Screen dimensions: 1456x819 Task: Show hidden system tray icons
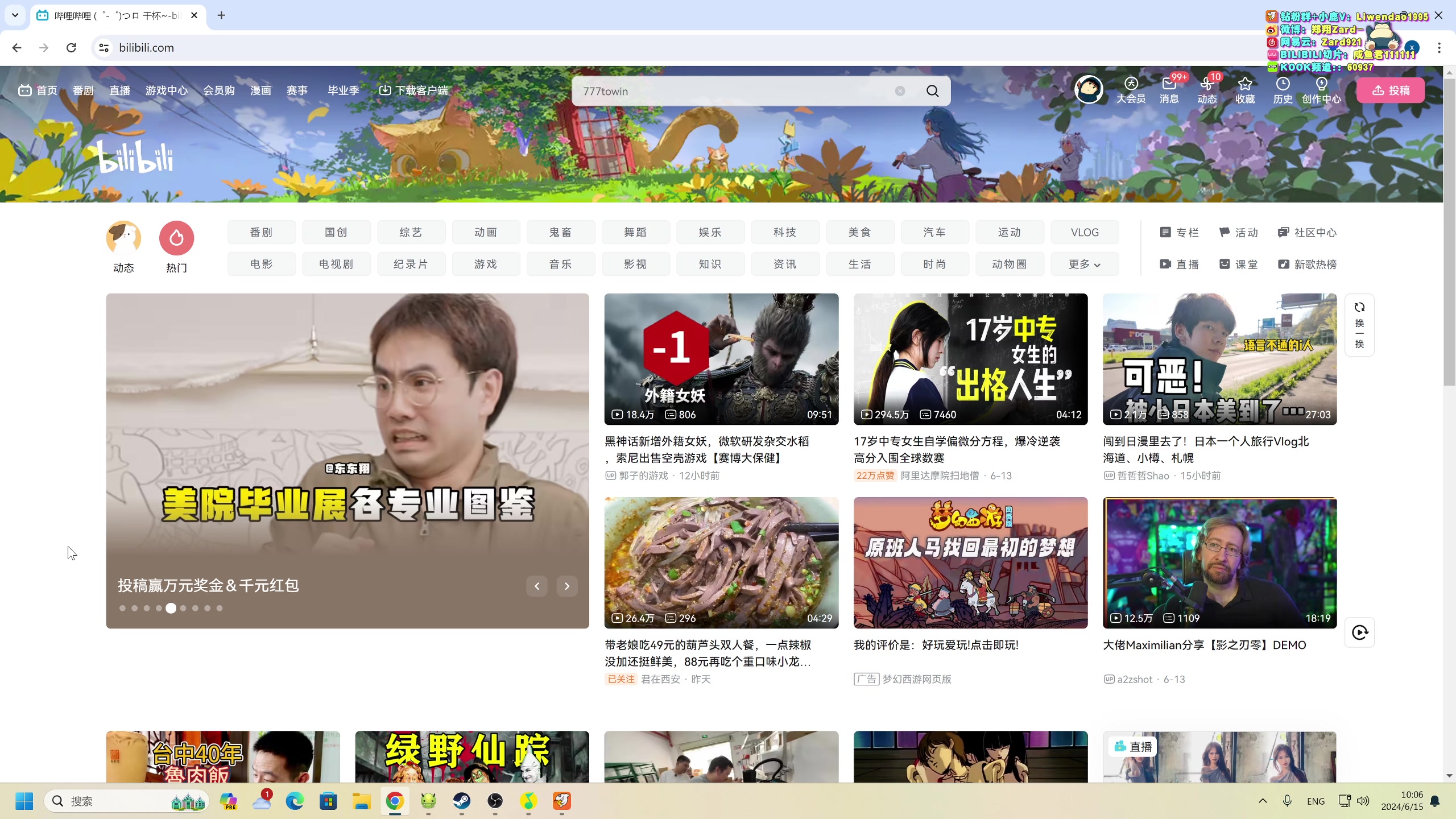[x=1263, y=801]
